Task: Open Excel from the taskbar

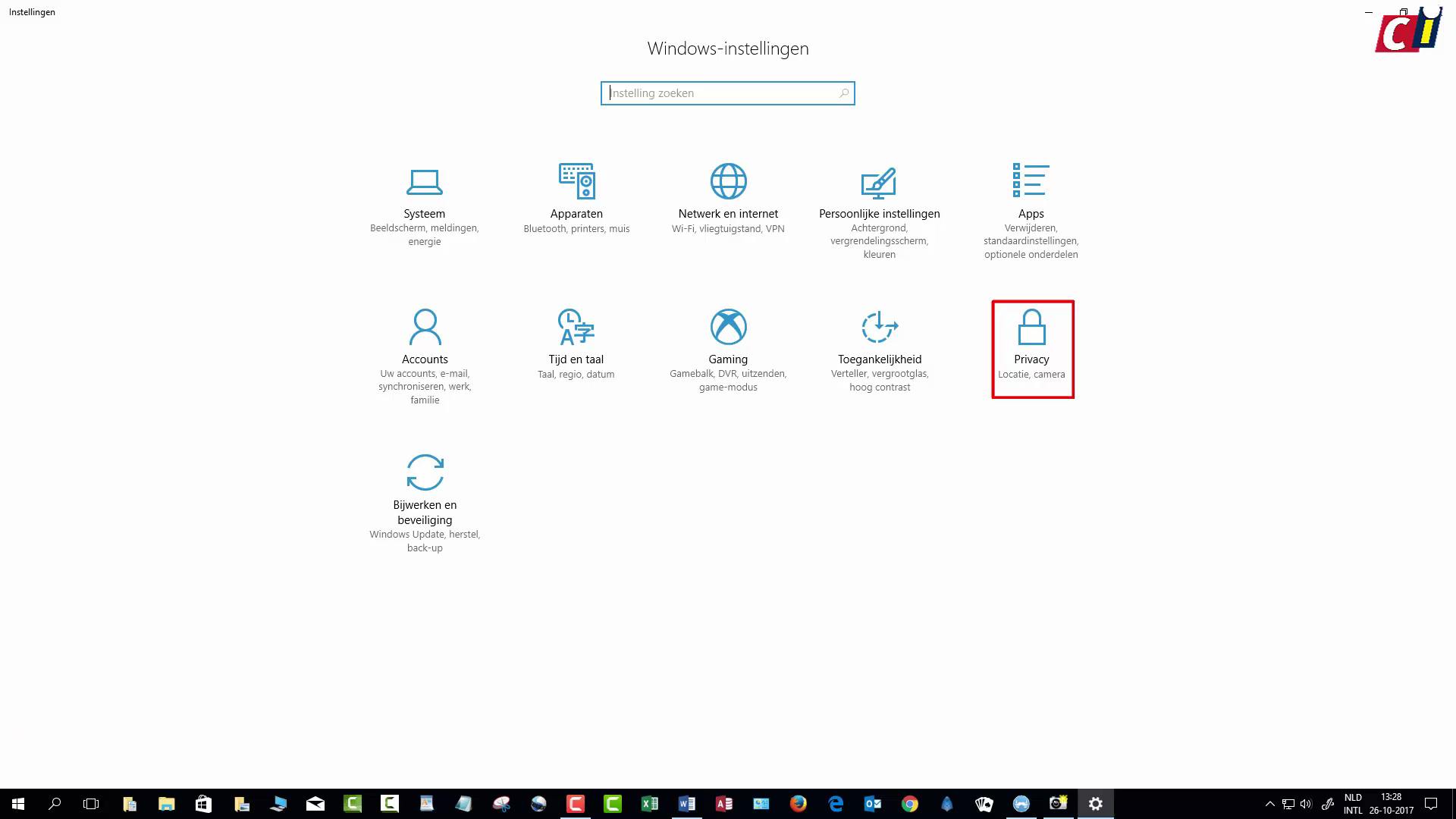Action: tap(650, 803)
